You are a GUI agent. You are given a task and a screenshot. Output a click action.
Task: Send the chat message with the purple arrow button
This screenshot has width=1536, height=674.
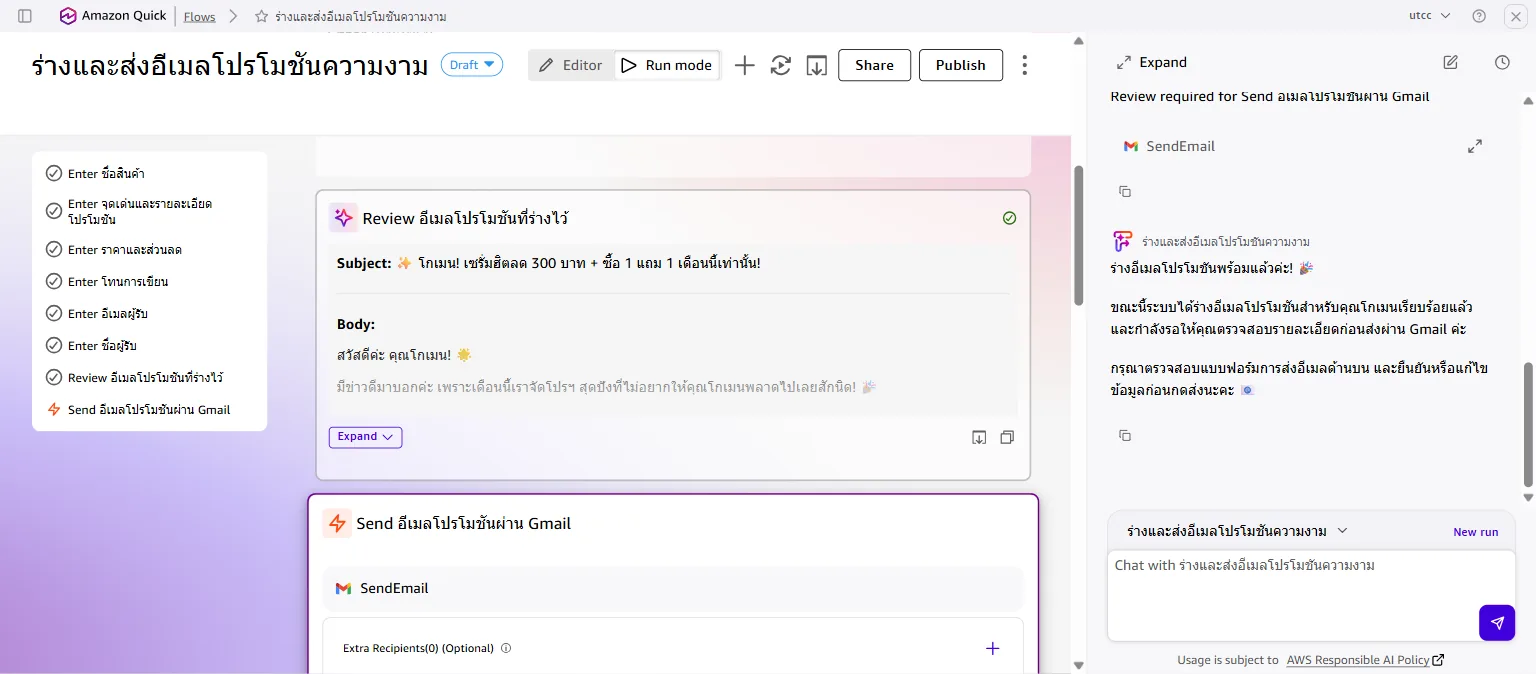coord(1497,623)
